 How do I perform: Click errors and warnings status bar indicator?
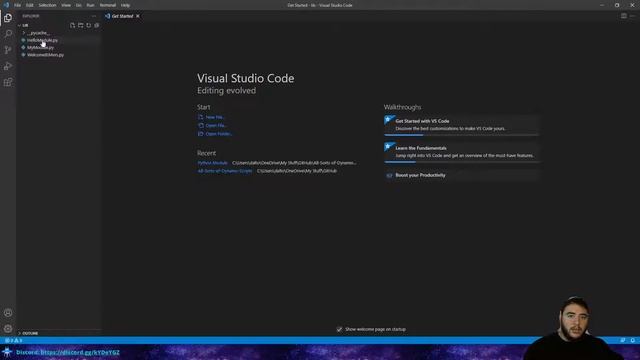[13, 340]
